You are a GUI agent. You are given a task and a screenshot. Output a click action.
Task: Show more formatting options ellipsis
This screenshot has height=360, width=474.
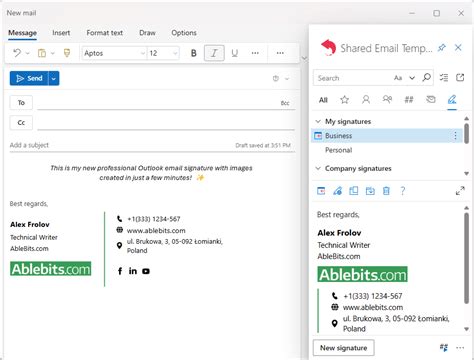[x=255, y=53]
